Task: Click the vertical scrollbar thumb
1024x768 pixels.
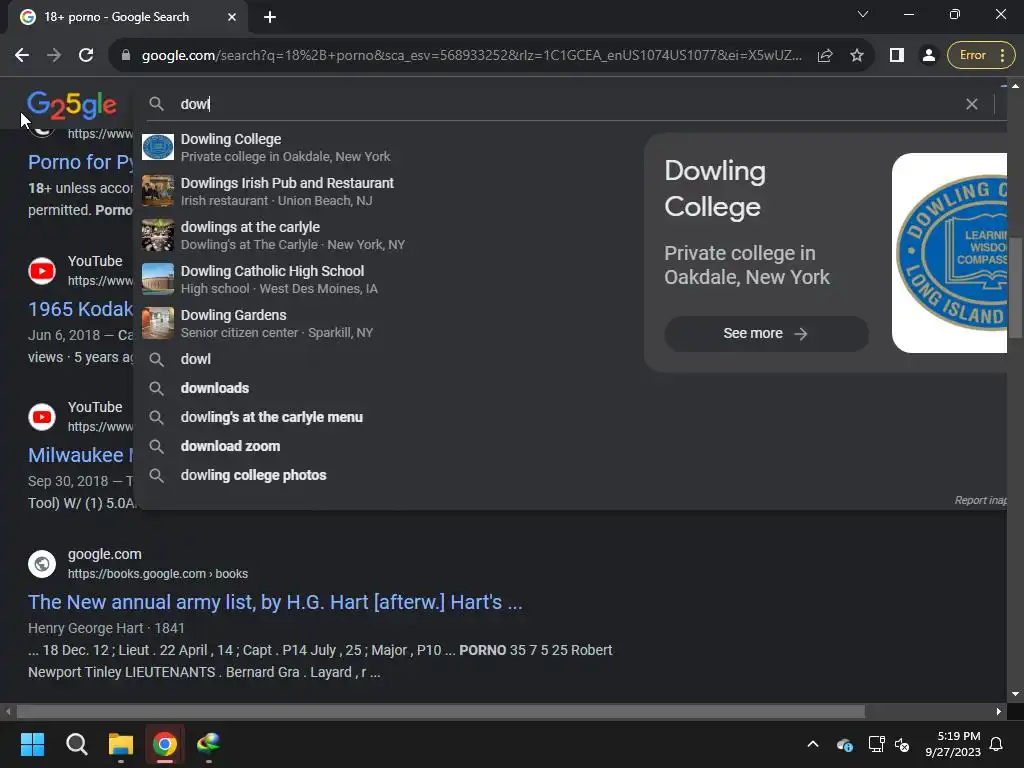Action: point(1016,289)
